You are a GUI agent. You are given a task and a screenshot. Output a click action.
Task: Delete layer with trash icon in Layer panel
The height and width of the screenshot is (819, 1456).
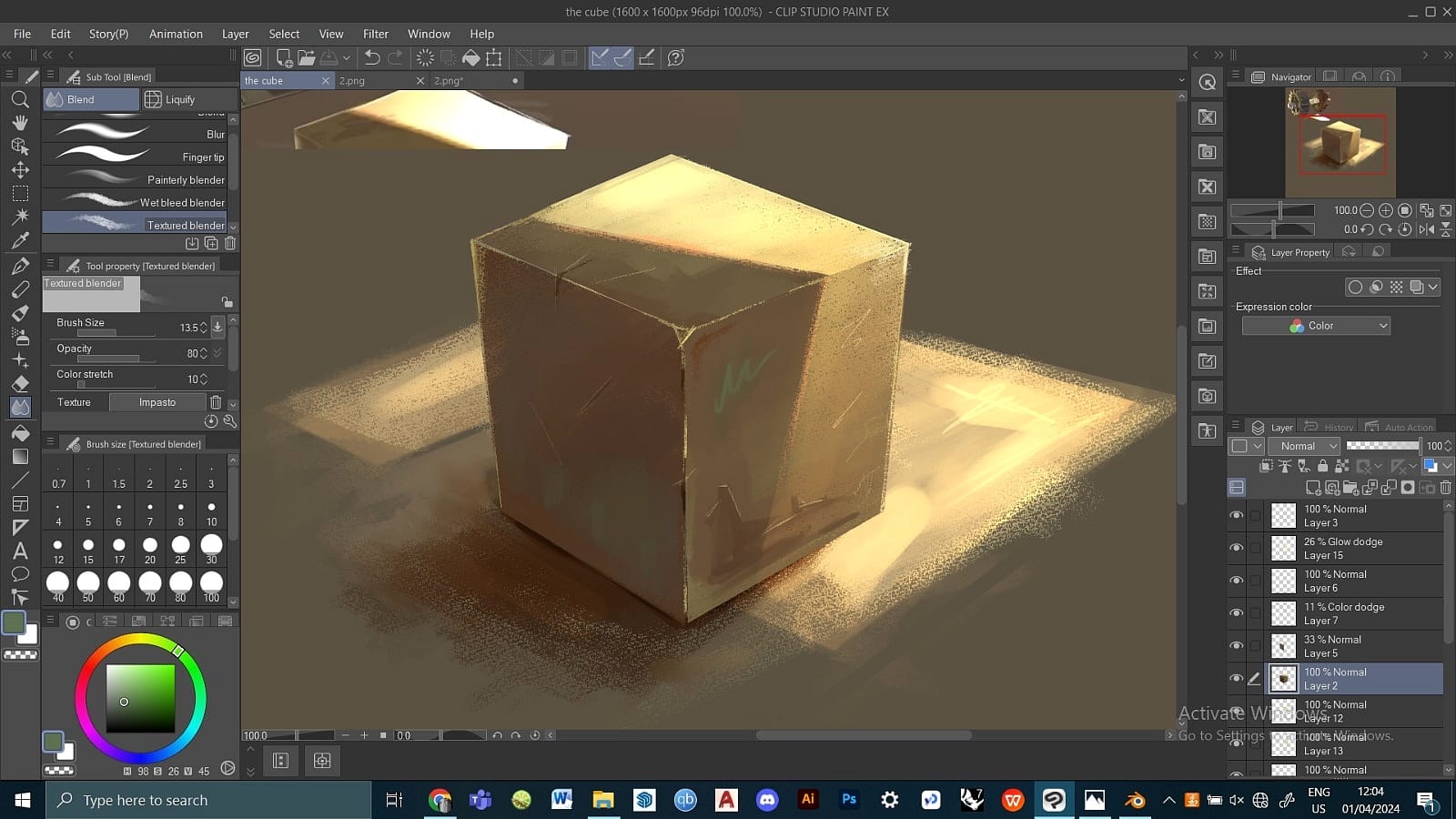(x=1445, y=488)
